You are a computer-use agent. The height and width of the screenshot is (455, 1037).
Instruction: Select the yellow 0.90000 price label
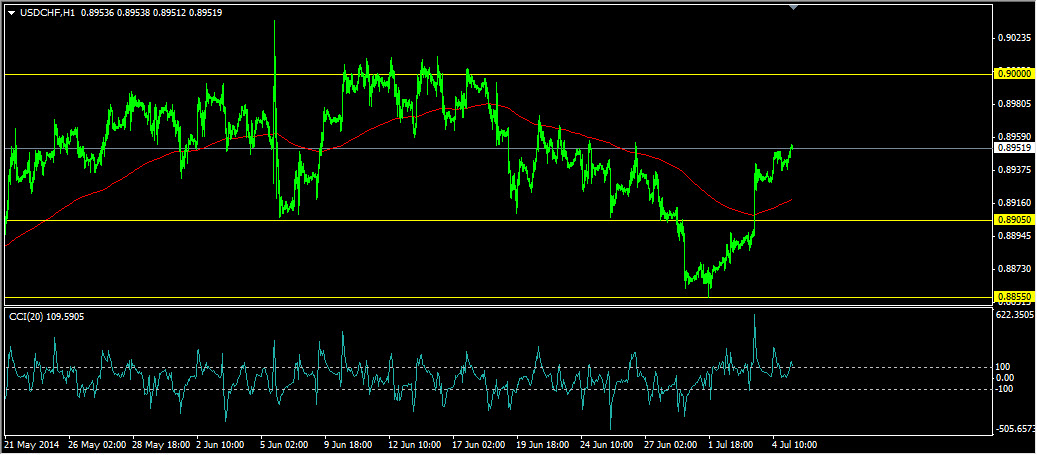coord(1014,74)
